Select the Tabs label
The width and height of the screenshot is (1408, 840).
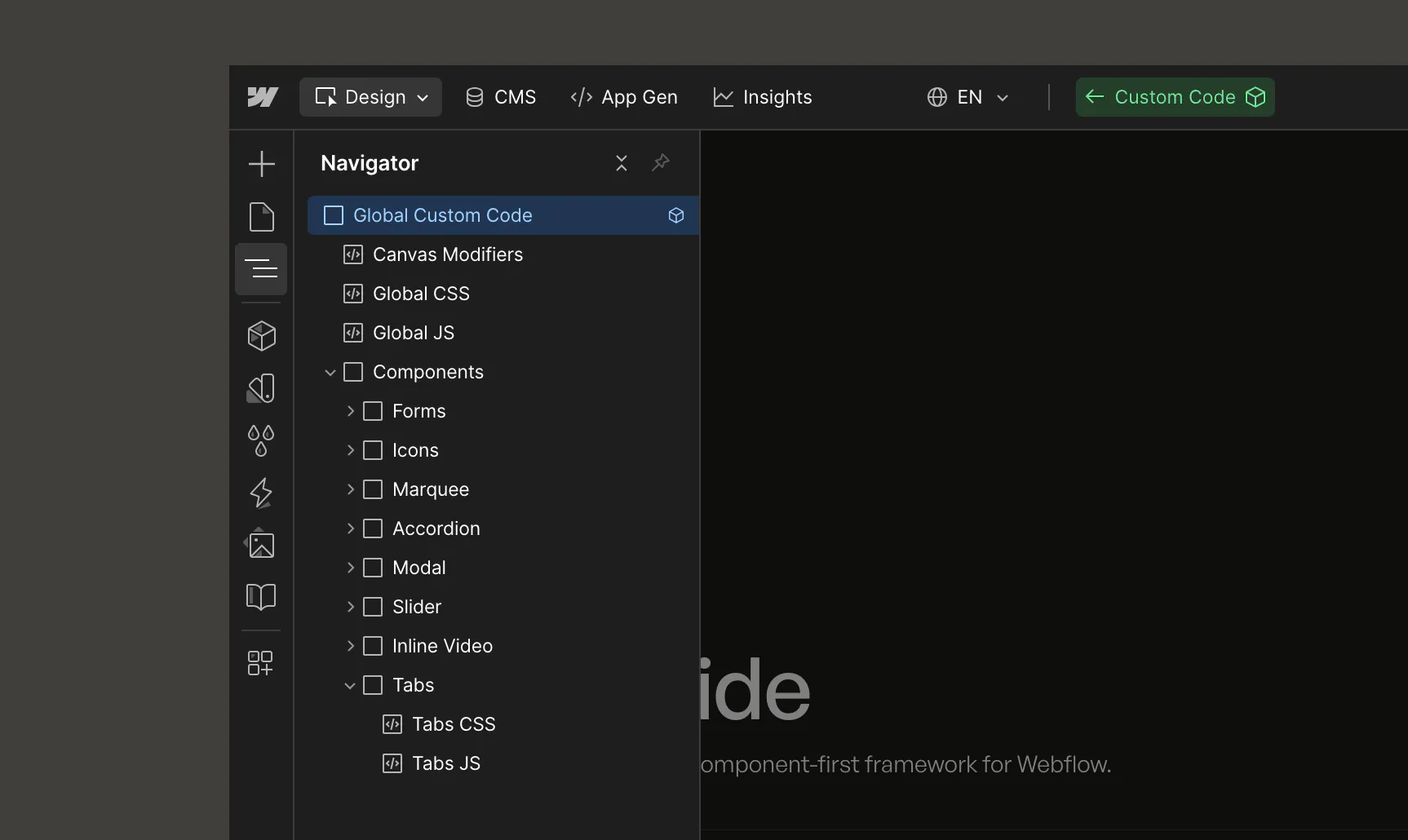[x=414, y=685]
